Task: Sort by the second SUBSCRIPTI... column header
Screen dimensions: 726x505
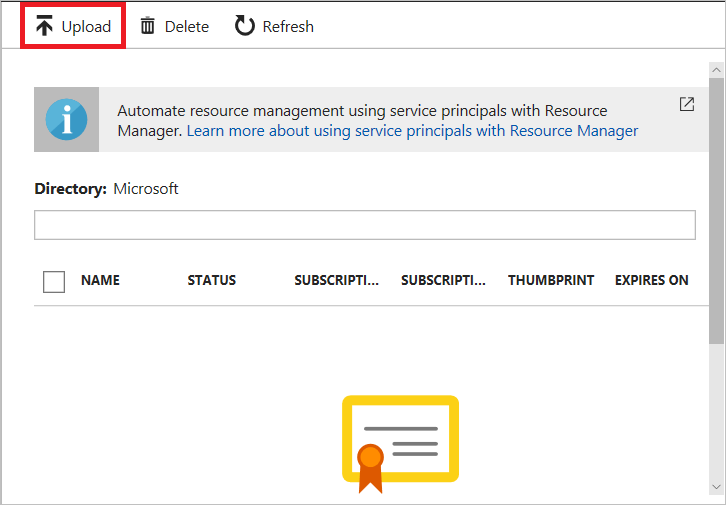Action: point(444,280)
